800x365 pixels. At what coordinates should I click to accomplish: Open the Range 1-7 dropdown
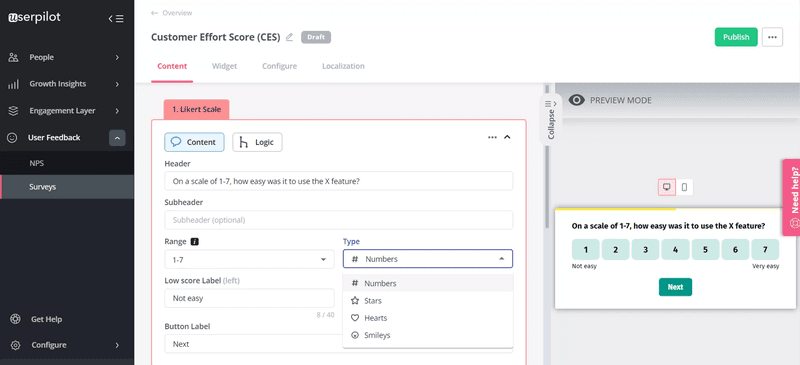[249, 259]
